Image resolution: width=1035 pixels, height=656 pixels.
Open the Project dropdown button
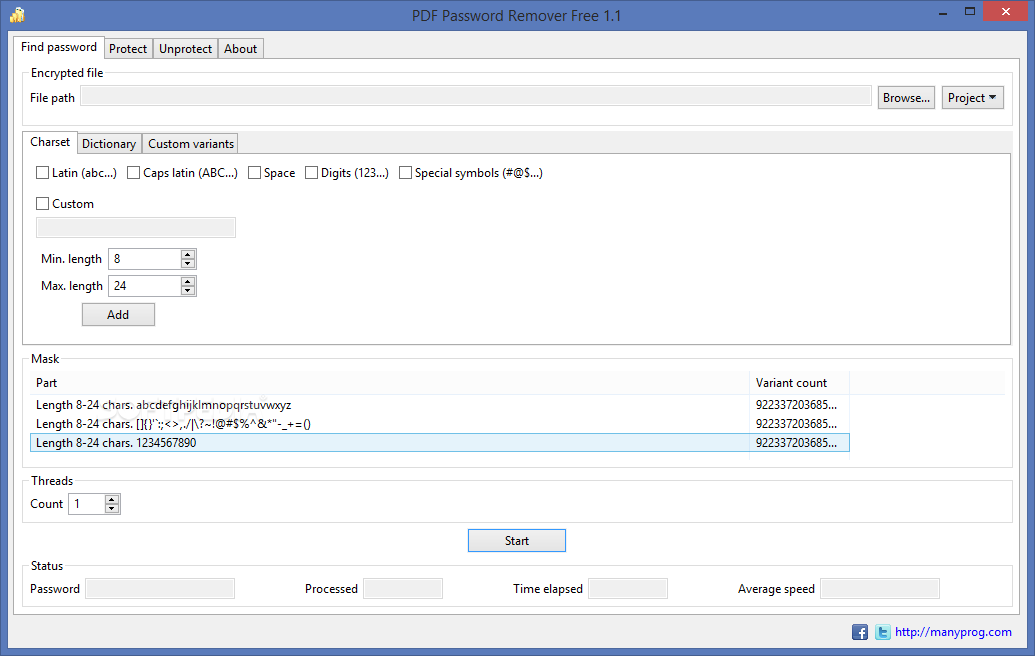[x=972, y=98]
